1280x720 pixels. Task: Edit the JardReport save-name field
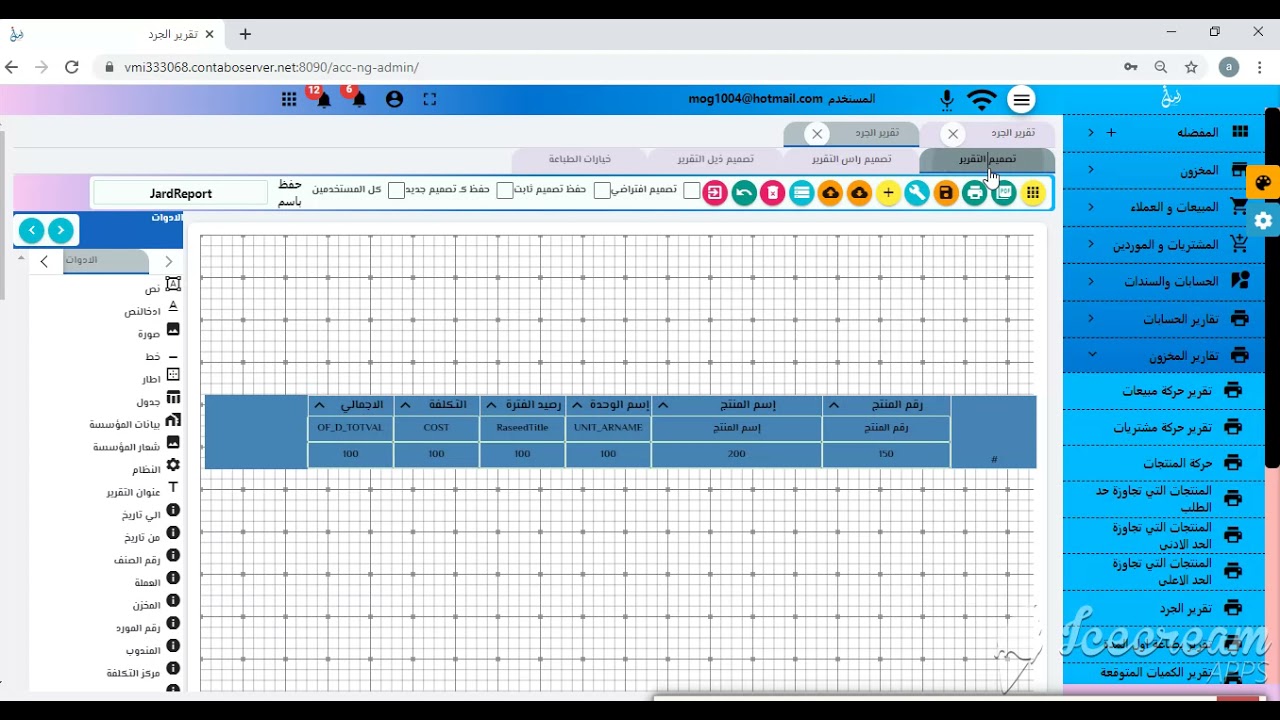coord(181,193)
